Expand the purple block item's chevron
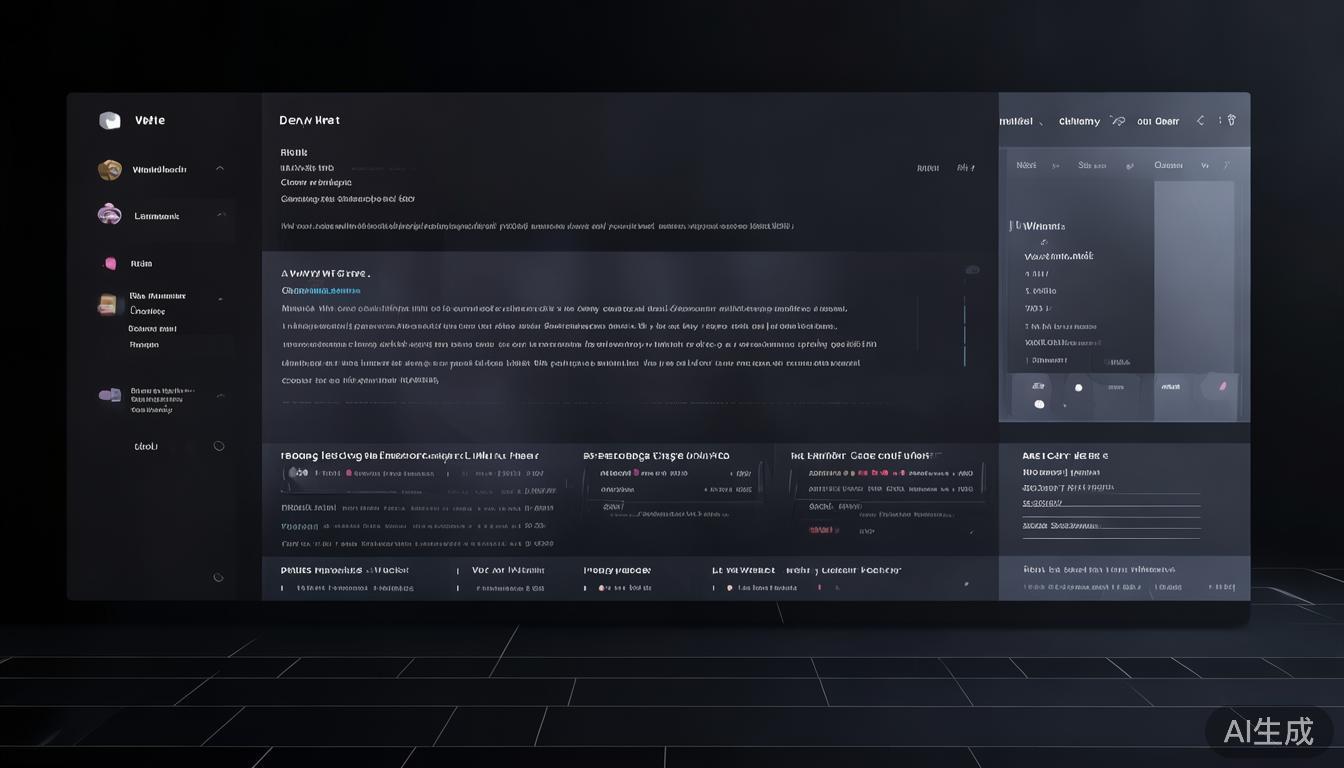The image size is (1344, 768). pyautogui.click(x=221, y=396)
